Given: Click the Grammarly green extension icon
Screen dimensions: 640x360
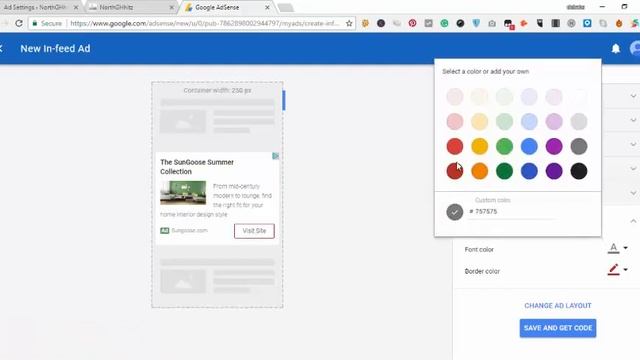Looking at the screenshot, I should tap(444, 23).
